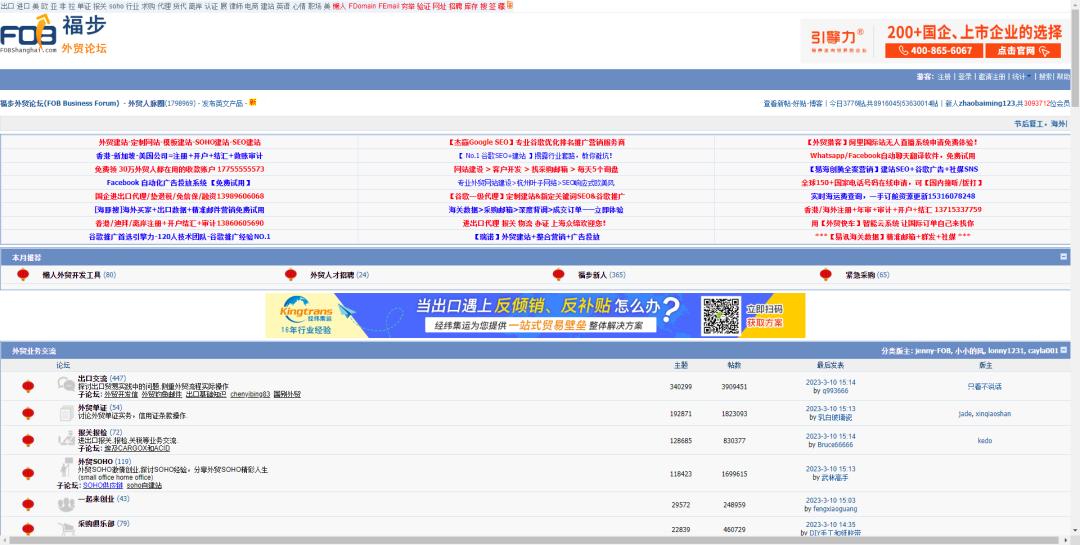Open 福步新人 recommended link
The width and height of the screenshot is (1080, 545).
point(592,275)
